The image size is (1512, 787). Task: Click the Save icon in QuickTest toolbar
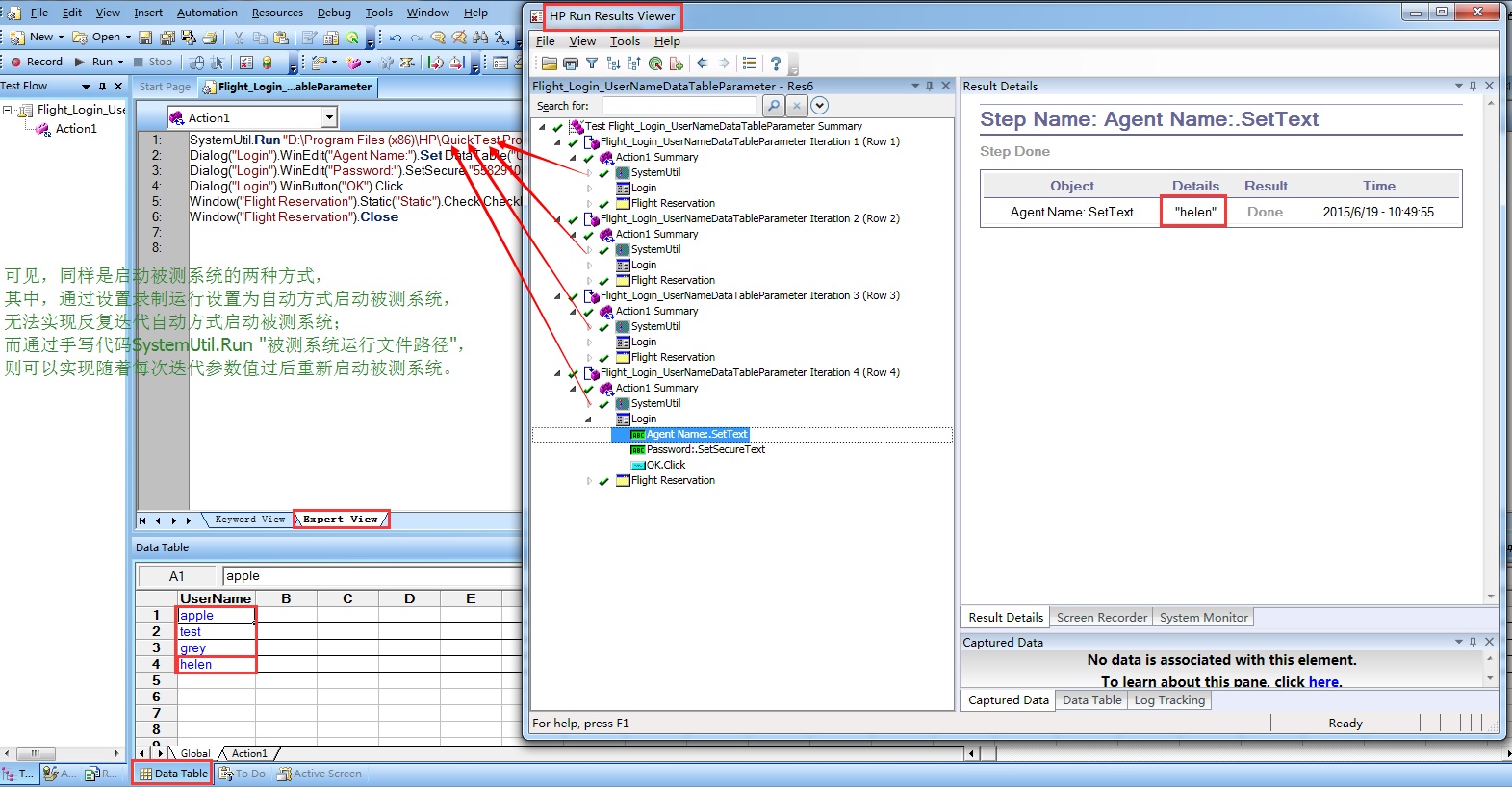(145, 38)
